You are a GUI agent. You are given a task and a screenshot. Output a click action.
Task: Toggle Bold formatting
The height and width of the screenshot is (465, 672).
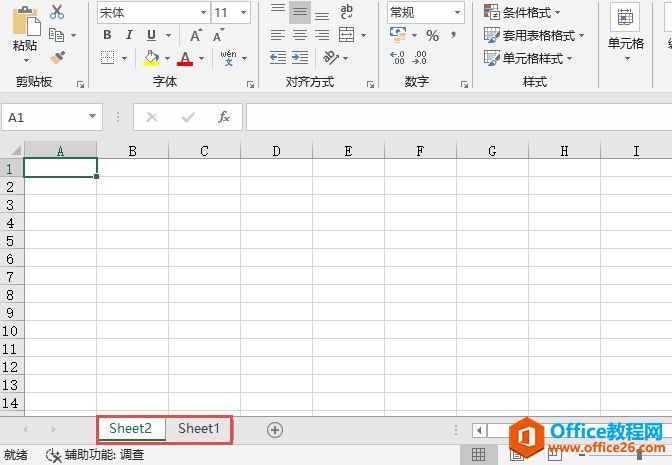[x=107, y=35]
